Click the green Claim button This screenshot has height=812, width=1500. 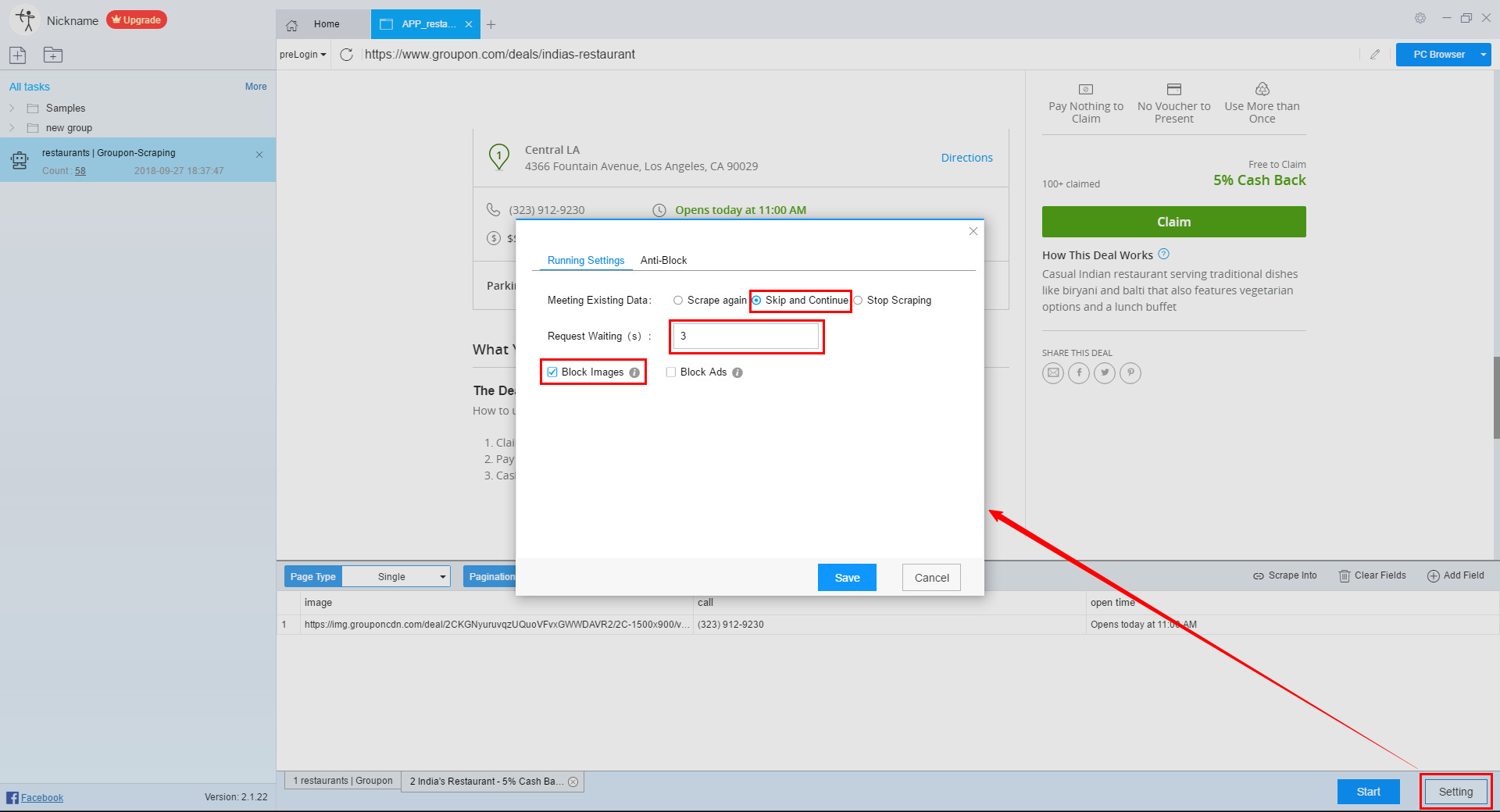(1173, 222)
